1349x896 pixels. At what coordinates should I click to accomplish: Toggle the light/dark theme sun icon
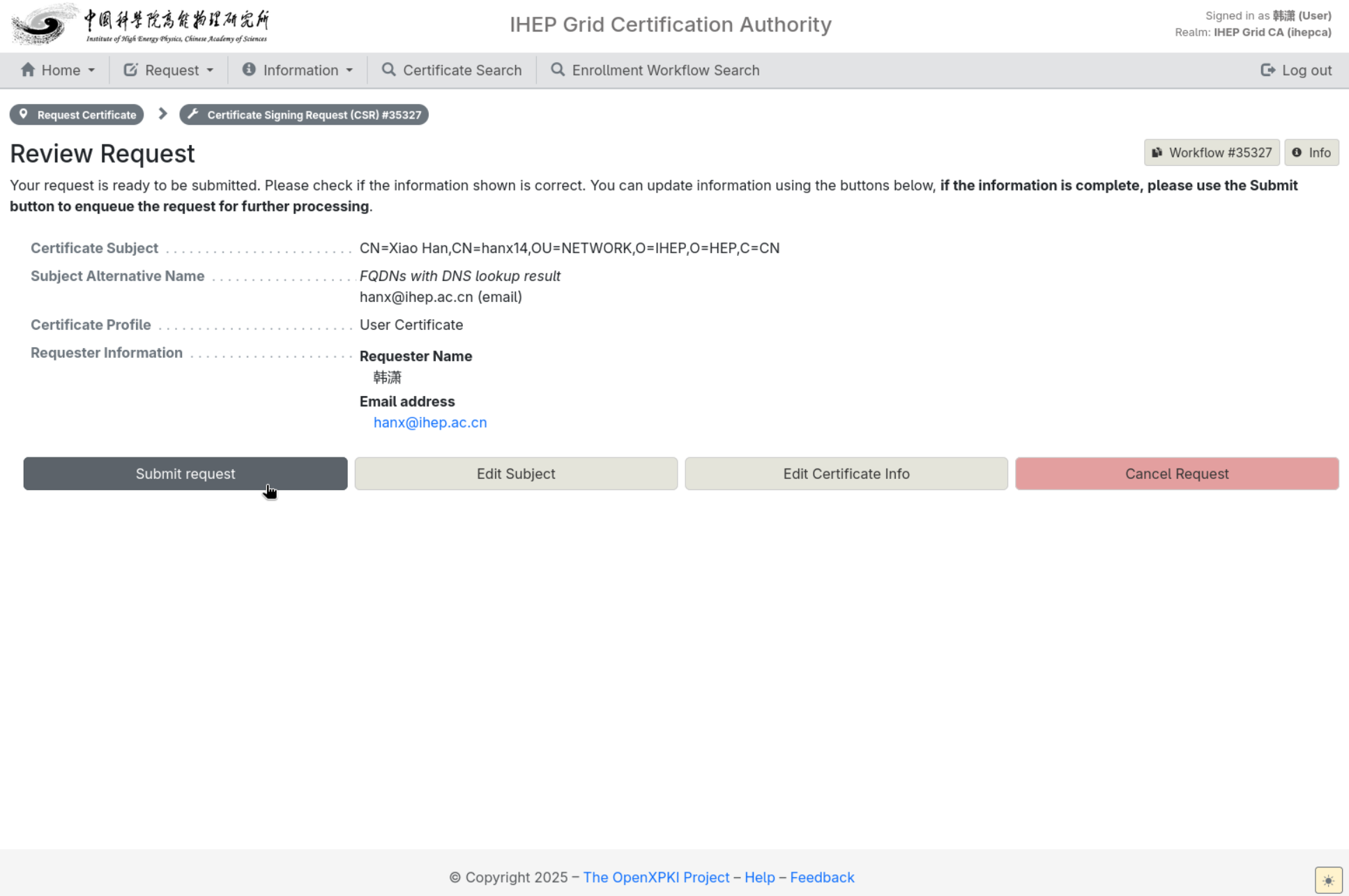1328,880
